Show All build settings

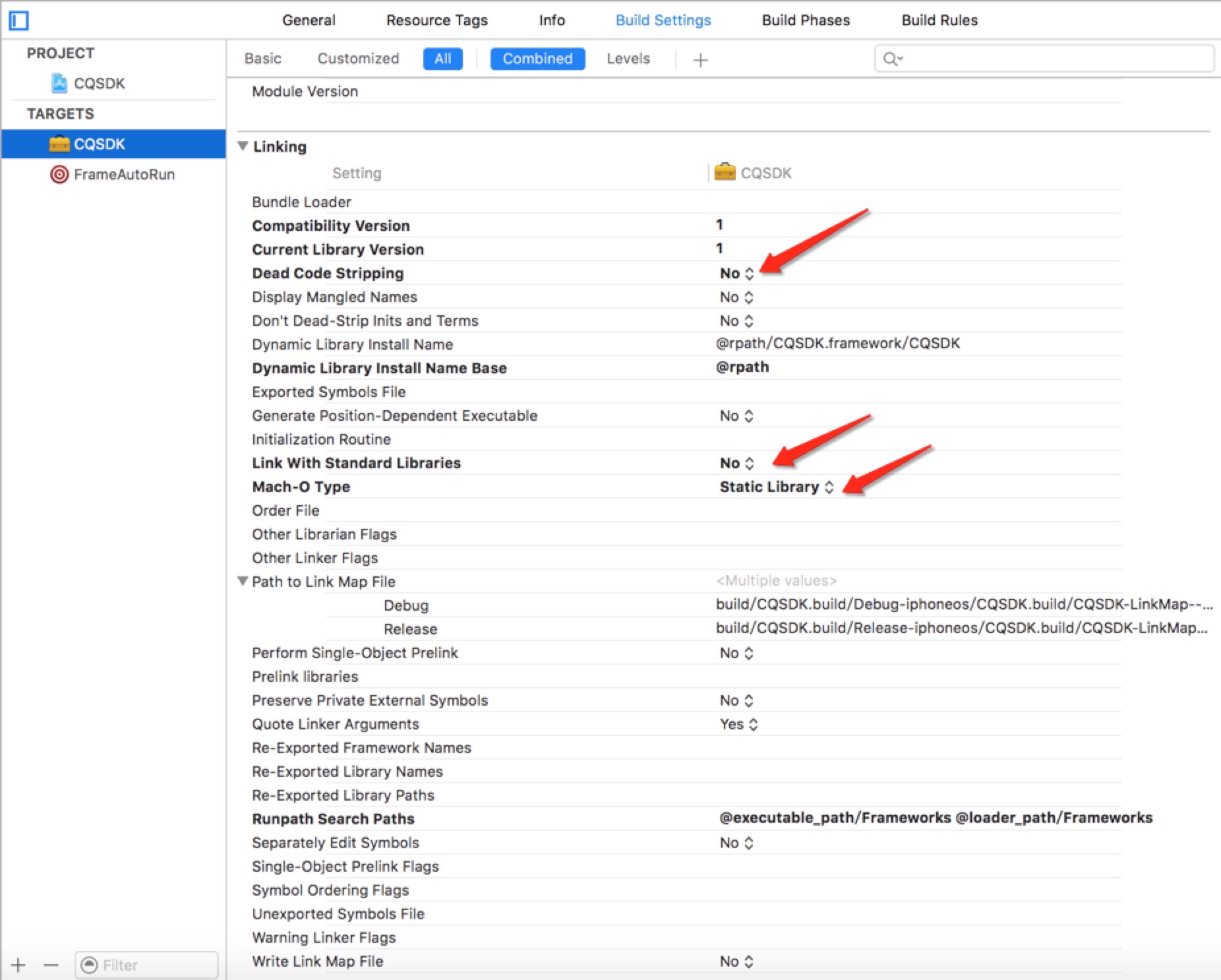(x=443, y=59)
